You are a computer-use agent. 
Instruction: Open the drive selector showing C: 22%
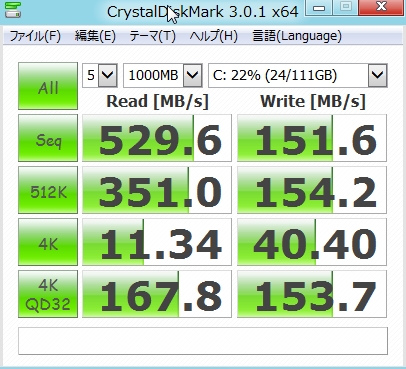[298, 75]
